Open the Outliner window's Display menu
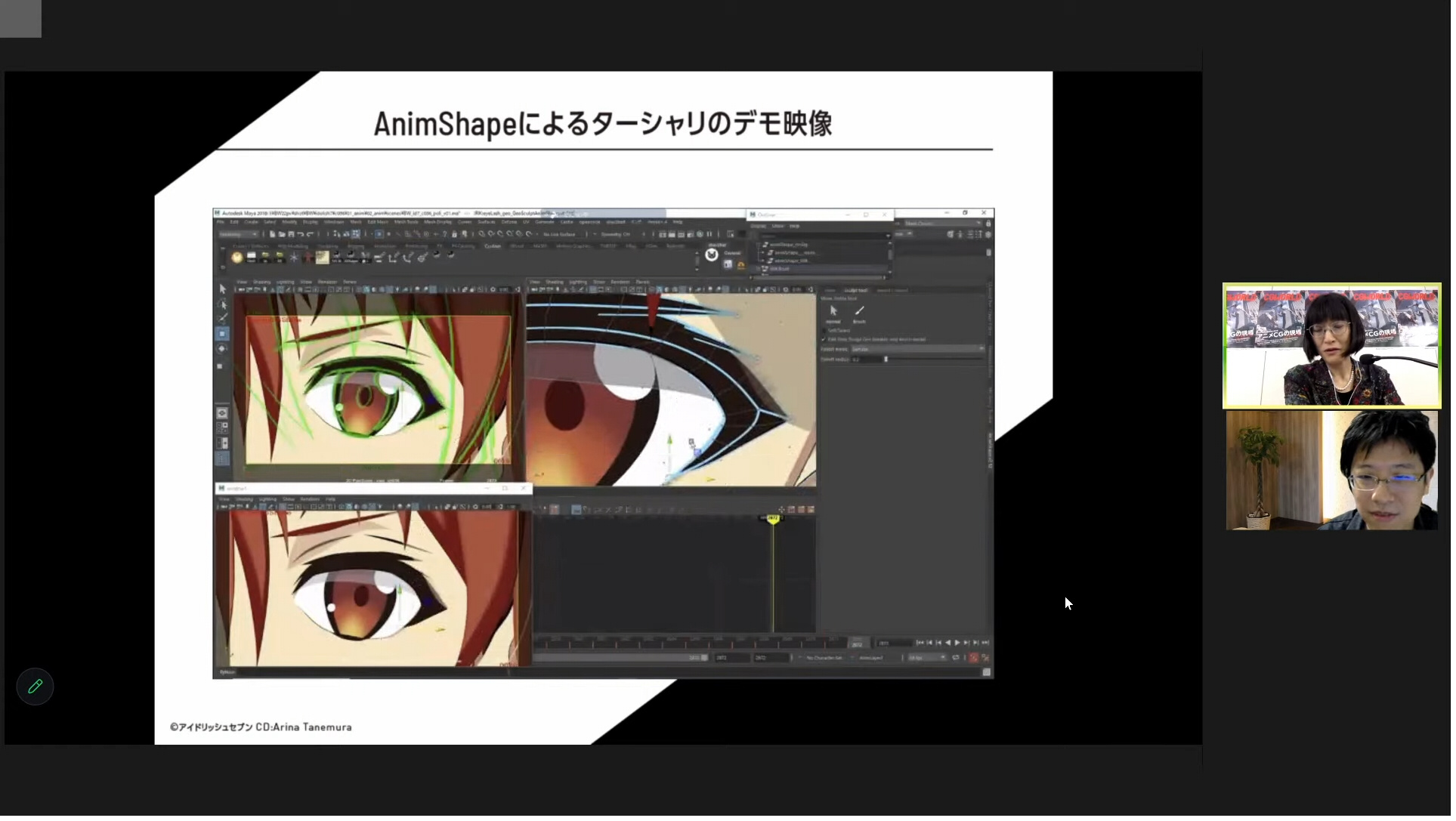1456x821 pixels. tap(759, 226)
